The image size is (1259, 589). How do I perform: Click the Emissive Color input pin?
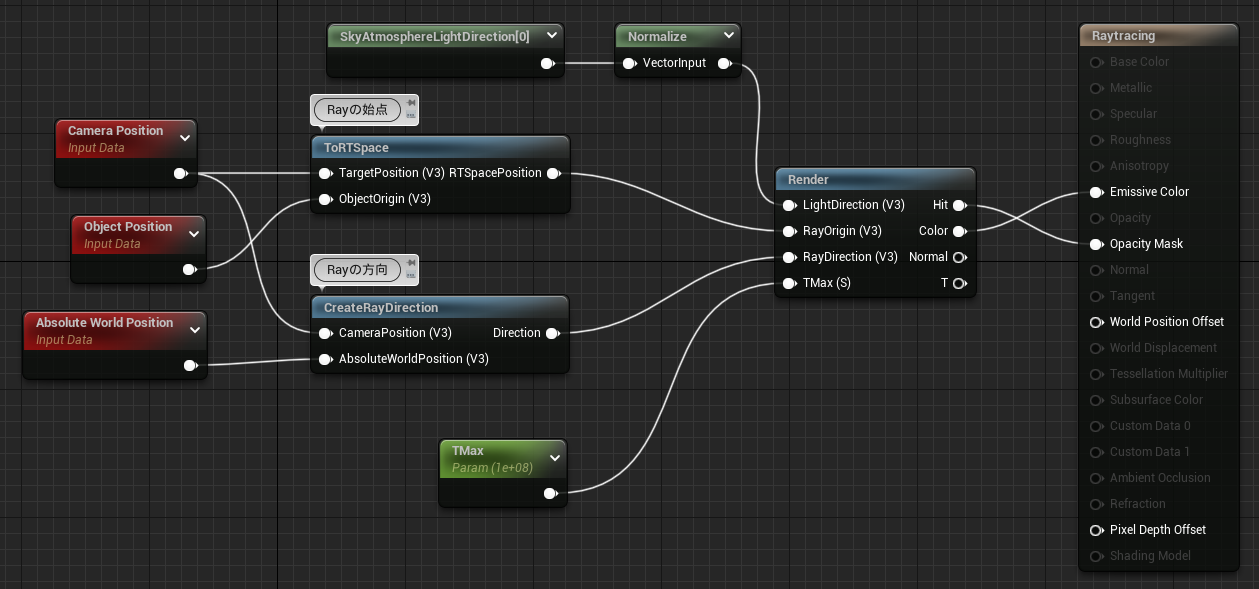[1097, 192]
